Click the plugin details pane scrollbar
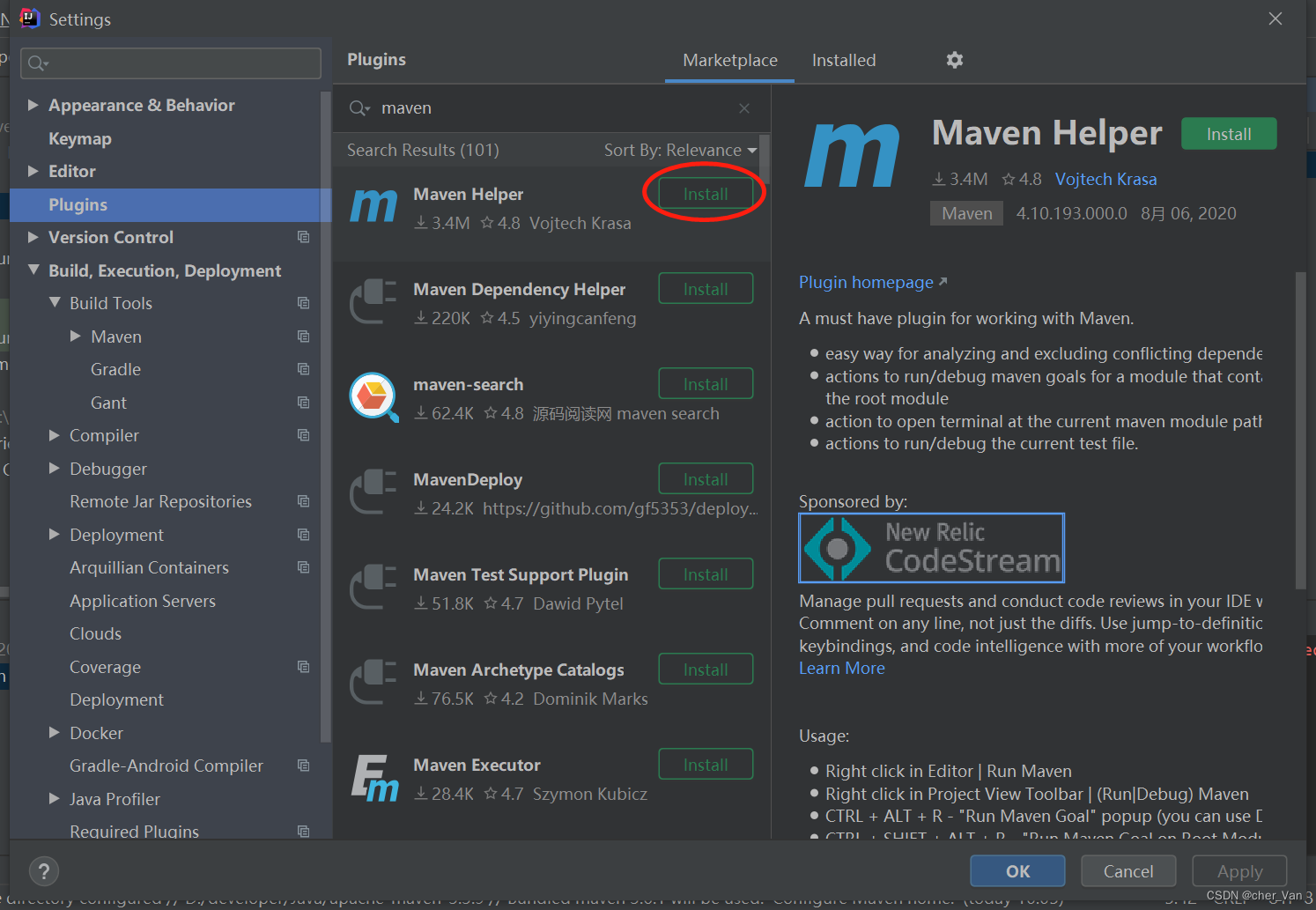1316x910 pixels. click(1300, 430)
